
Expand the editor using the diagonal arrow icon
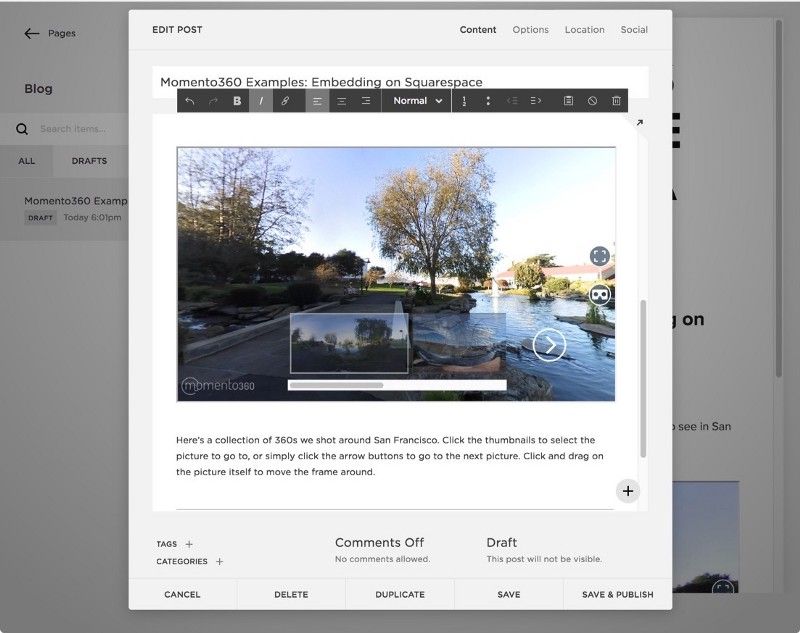click(x=640, y=122)
